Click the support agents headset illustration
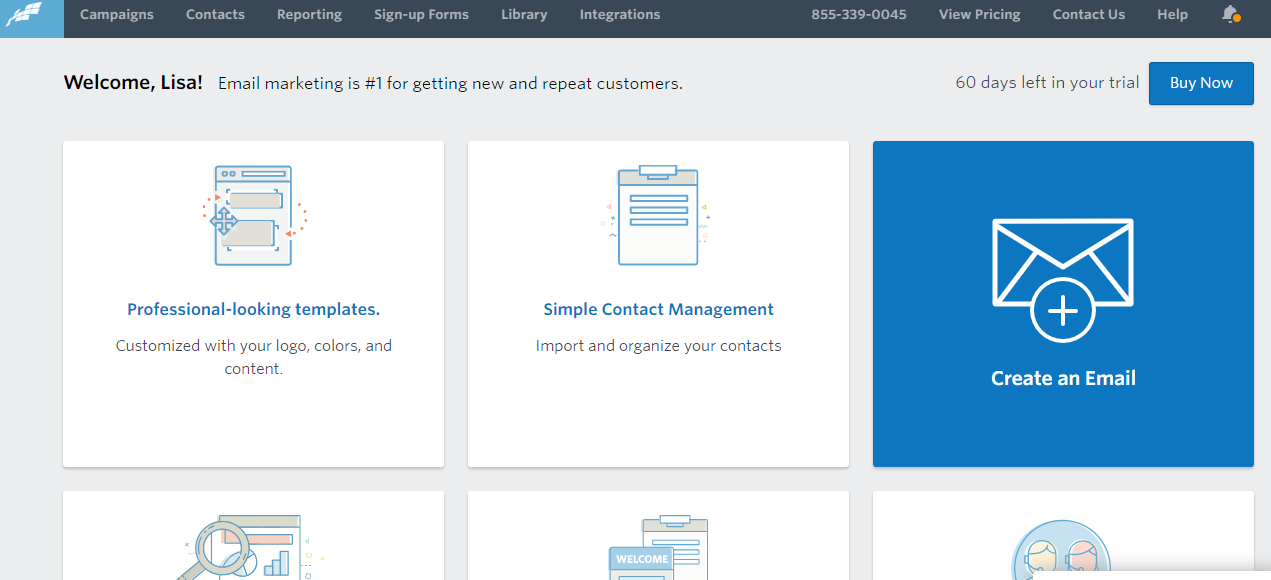1271x580 pixels. 1061,550
